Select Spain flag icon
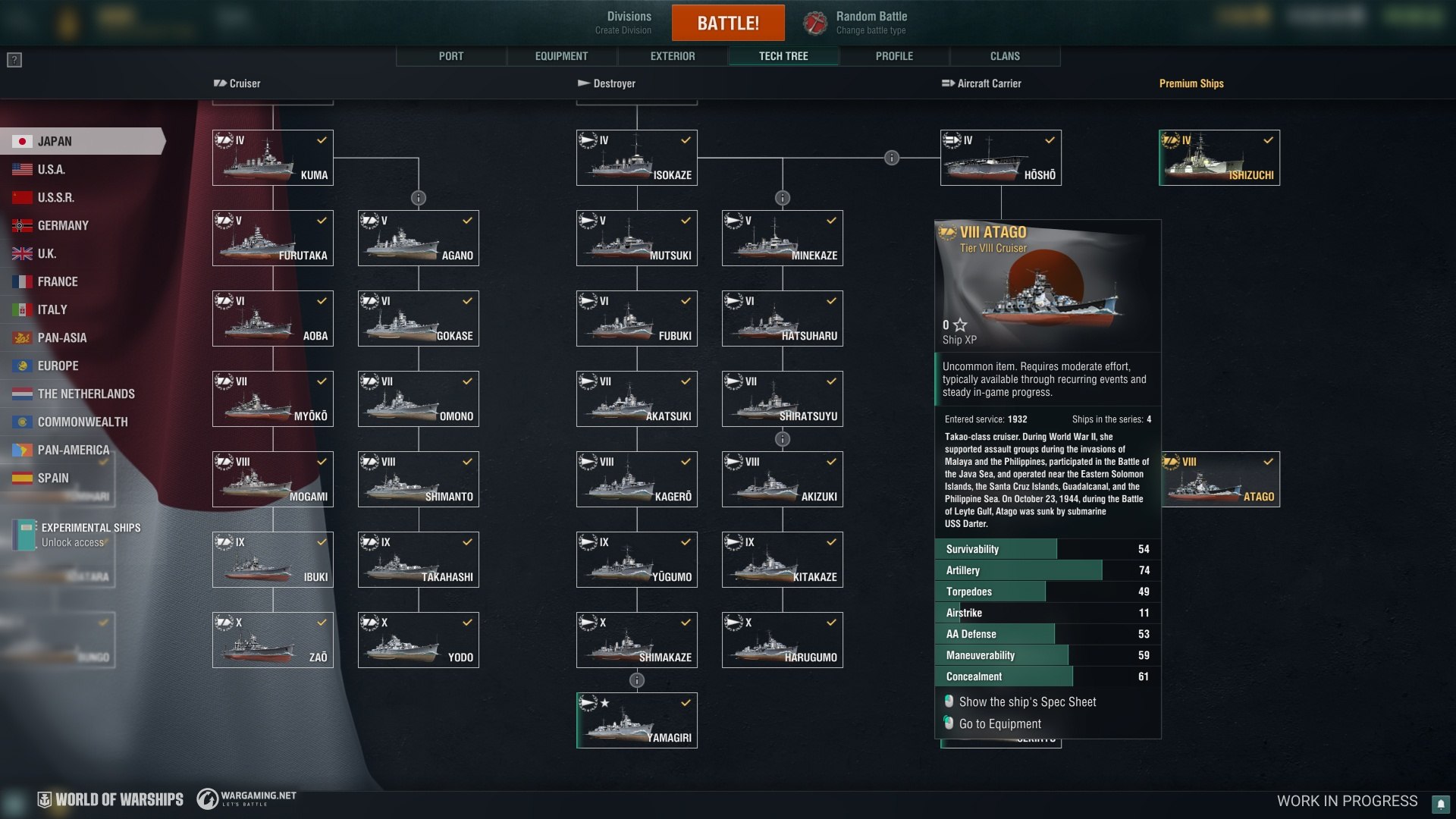 point(22,478)
